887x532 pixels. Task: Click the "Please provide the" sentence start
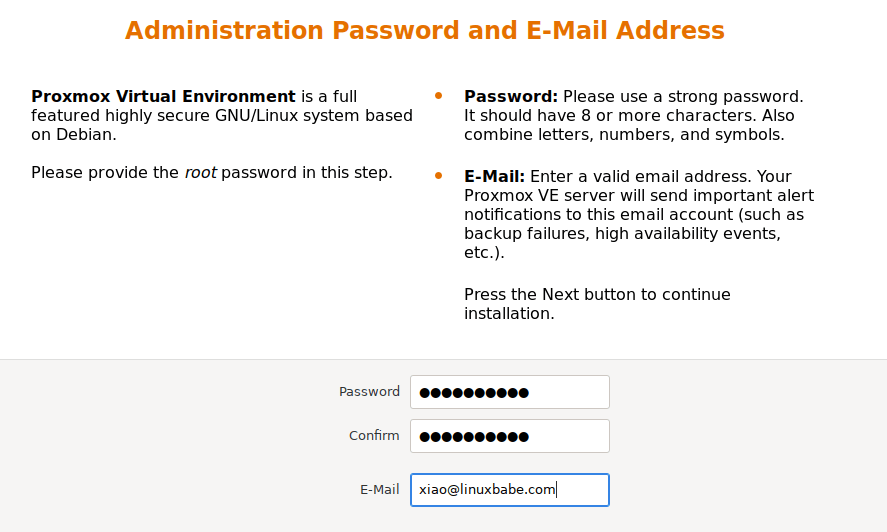[x=105, y=173]
